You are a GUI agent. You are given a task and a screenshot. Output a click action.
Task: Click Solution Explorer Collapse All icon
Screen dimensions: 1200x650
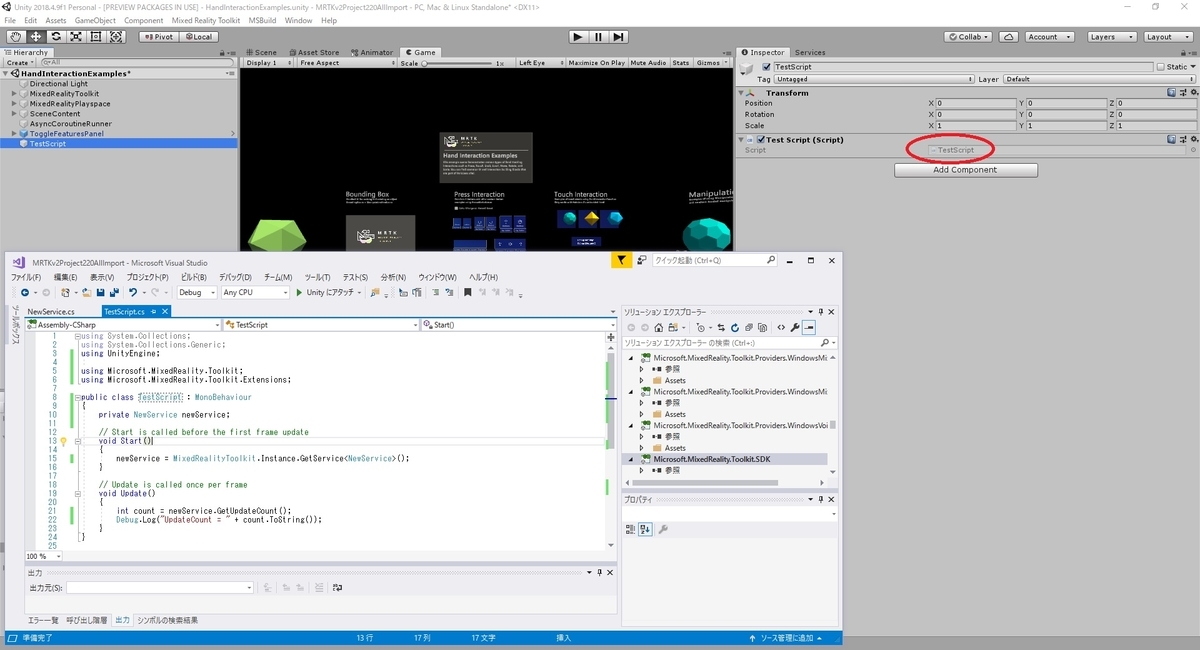[x=749, y=327]
